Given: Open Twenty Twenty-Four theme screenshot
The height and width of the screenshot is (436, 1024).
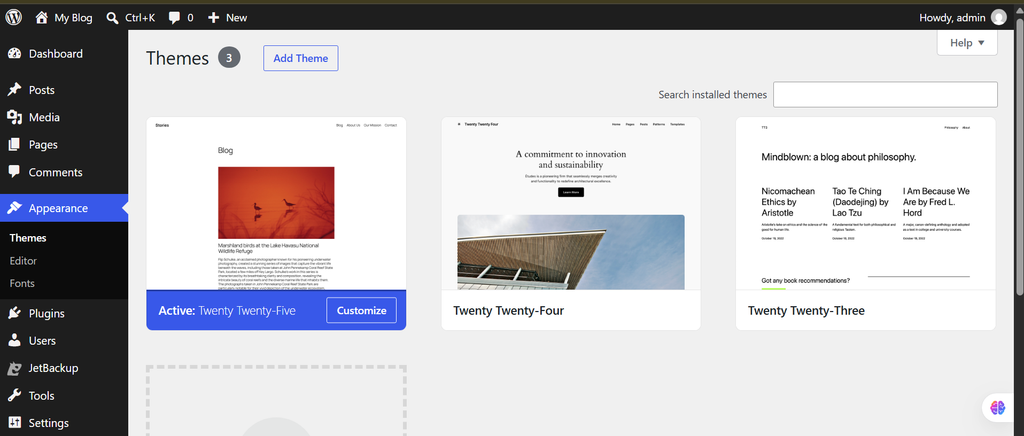Looking at the screenshot, I should [x=571, y=203].
